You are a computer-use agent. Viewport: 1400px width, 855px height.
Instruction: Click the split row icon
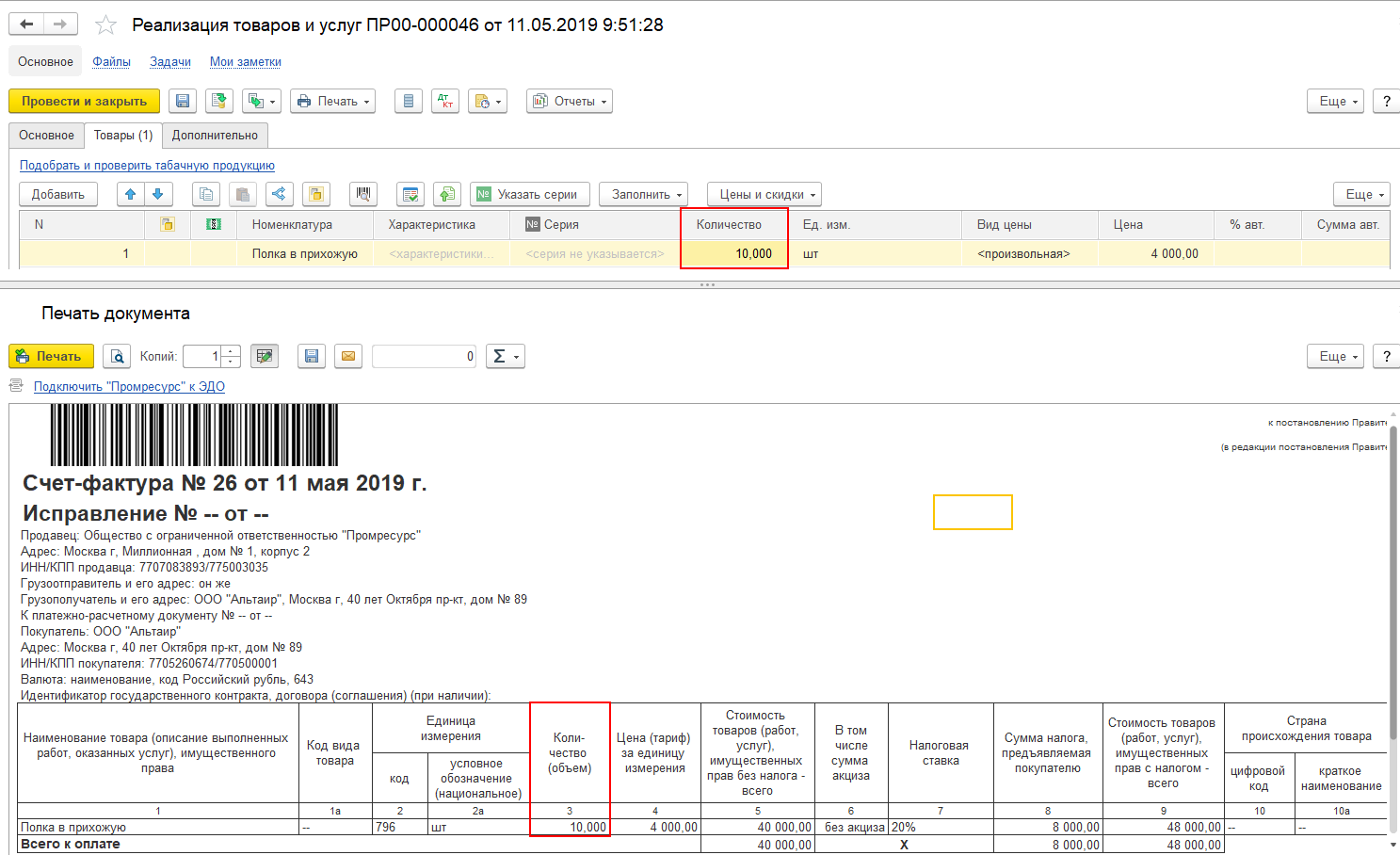[279, 194]
